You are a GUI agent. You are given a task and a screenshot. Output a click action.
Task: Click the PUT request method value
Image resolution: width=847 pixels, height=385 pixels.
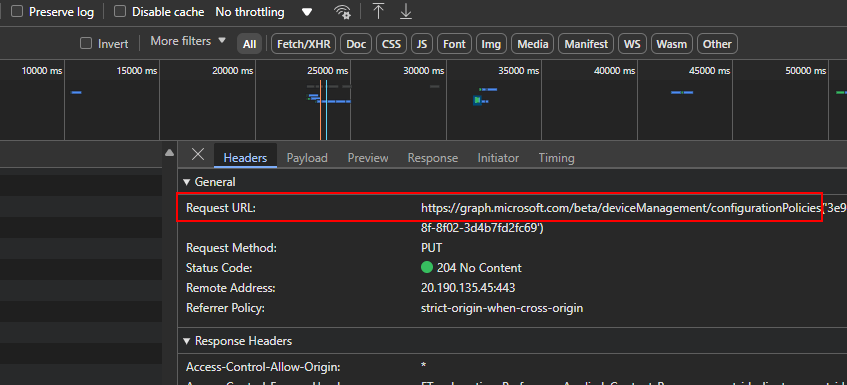point(431,248)
